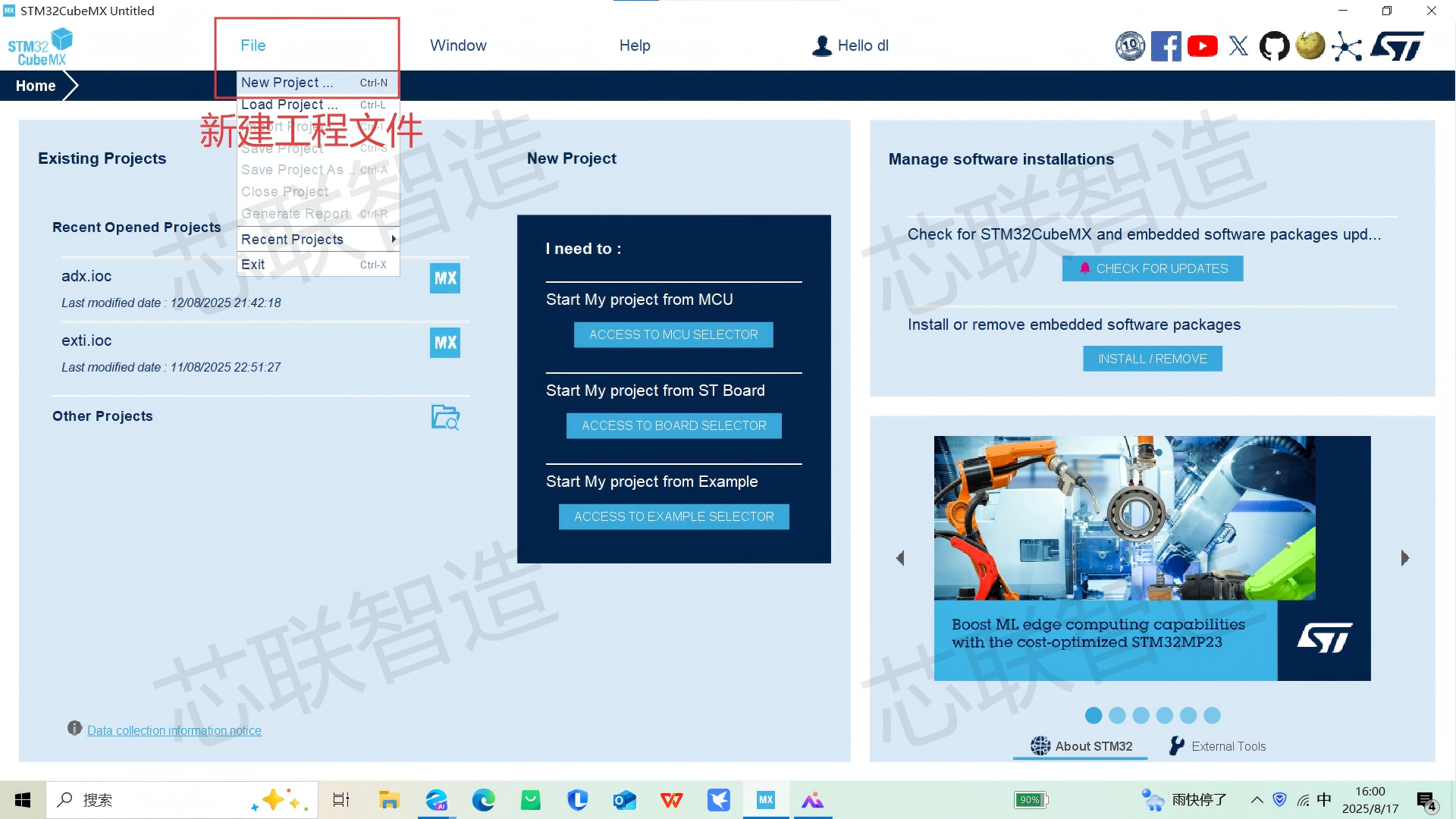Select the first carousel dot indicator
The image size is (1456, 819).
point(1094,715)
